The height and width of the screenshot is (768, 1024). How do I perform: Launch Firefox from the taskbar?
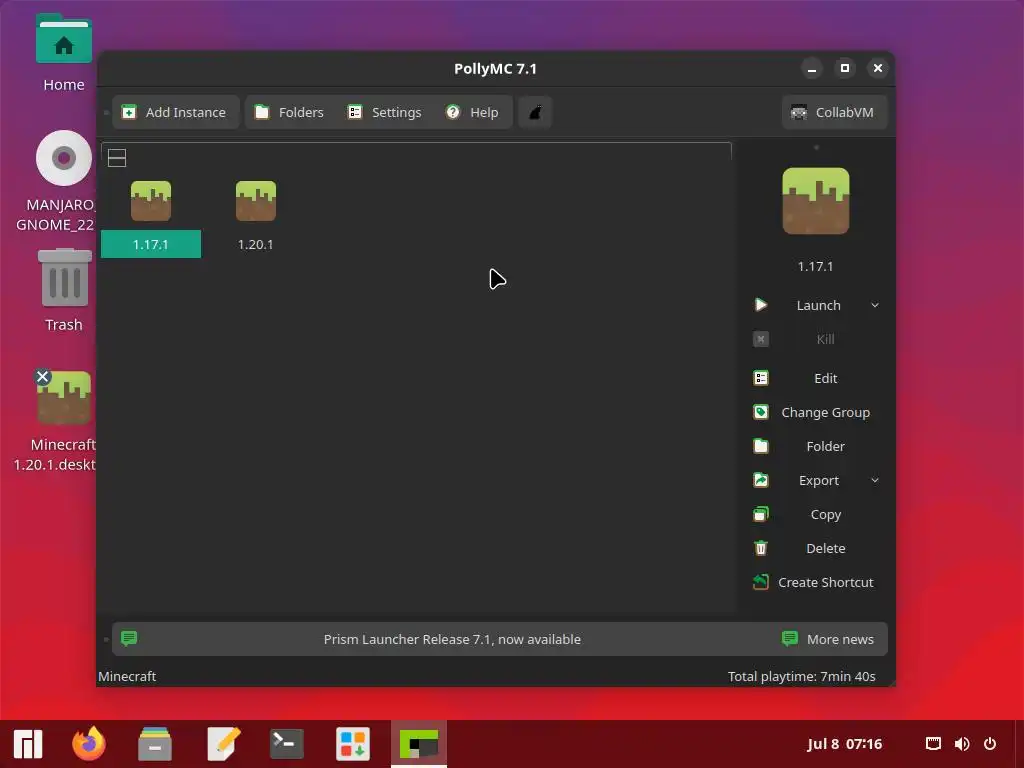pos(89,744)
